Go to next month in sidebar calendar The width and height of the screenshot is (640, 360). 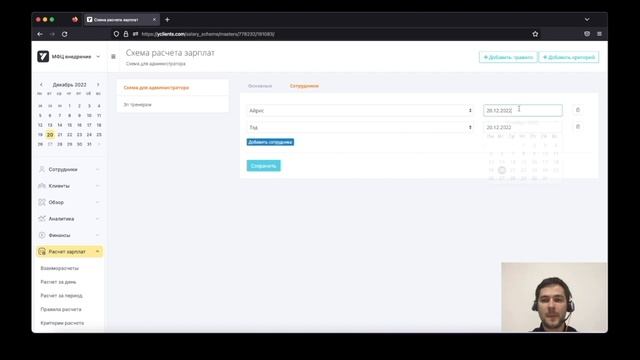coord(98,84)
